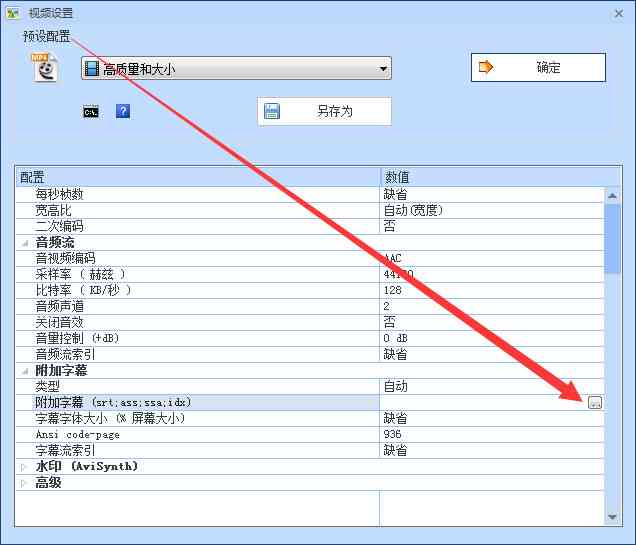Collapse the 附加字幕 section

click(25, 371)
